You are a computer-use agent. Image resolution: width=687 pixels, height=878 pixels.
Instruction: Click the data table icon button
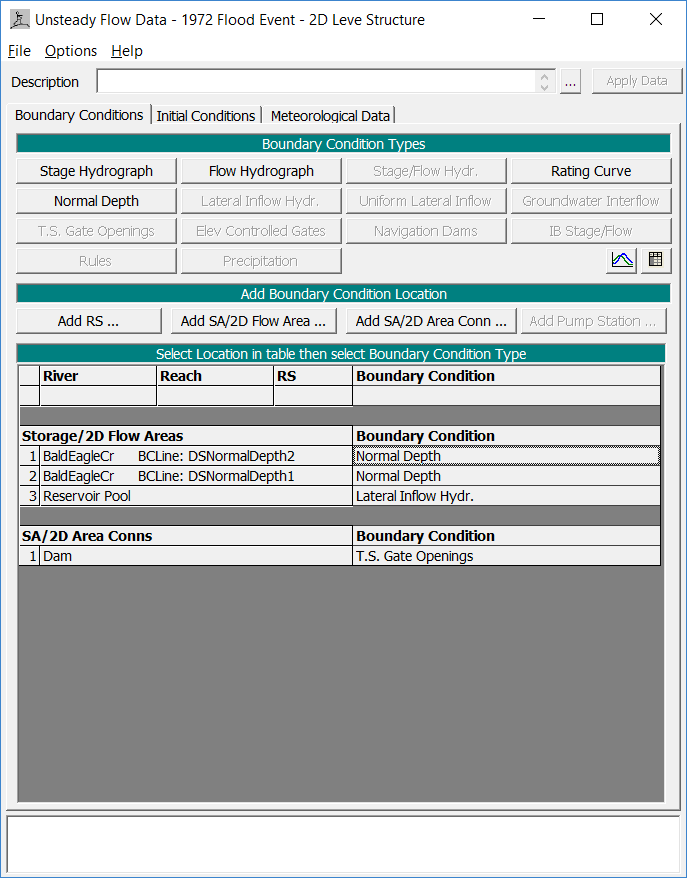click(x=655, y=260)
